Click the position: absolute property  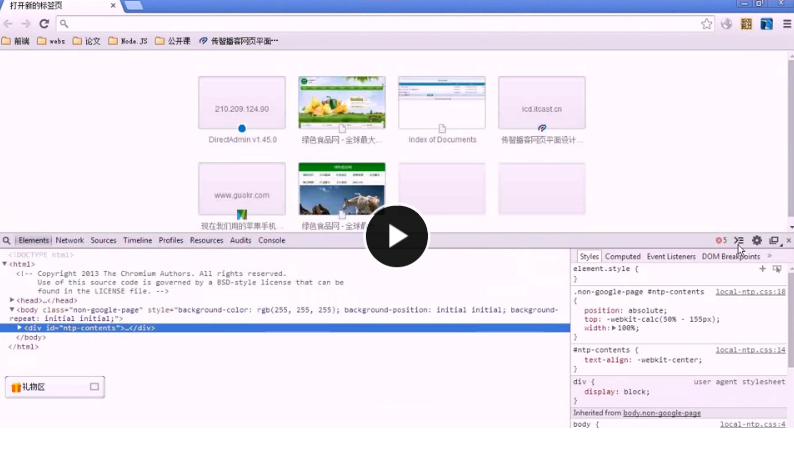[625, 310]
